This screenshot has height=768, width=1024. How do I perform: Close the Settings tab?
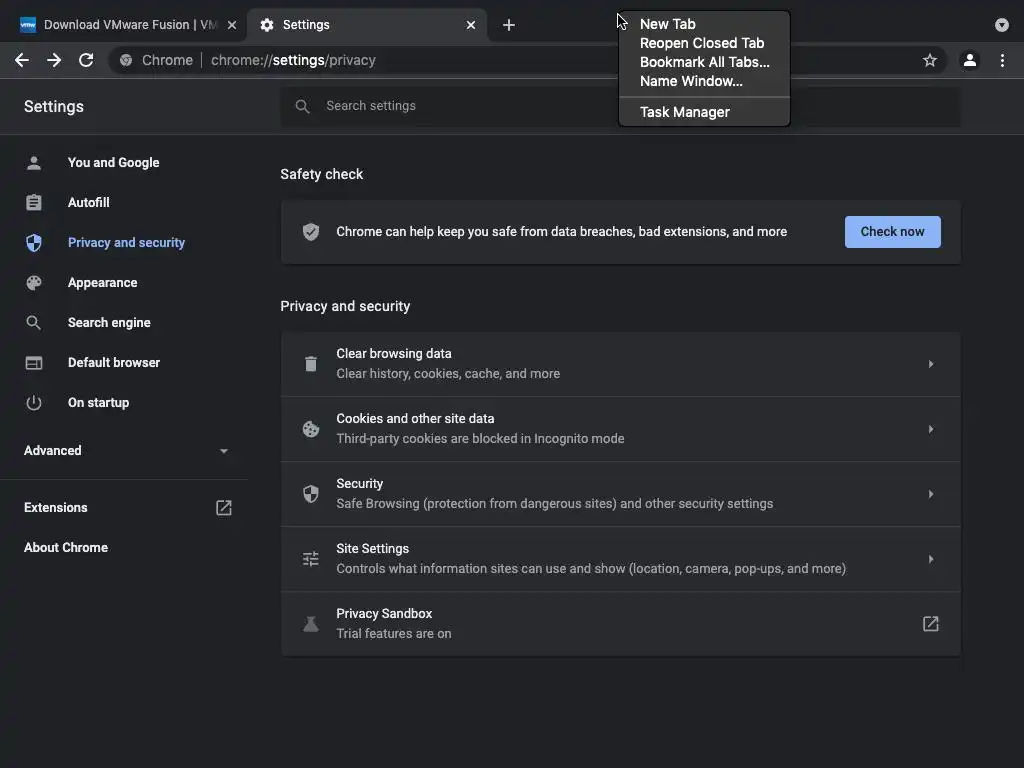tap(472, 25)
